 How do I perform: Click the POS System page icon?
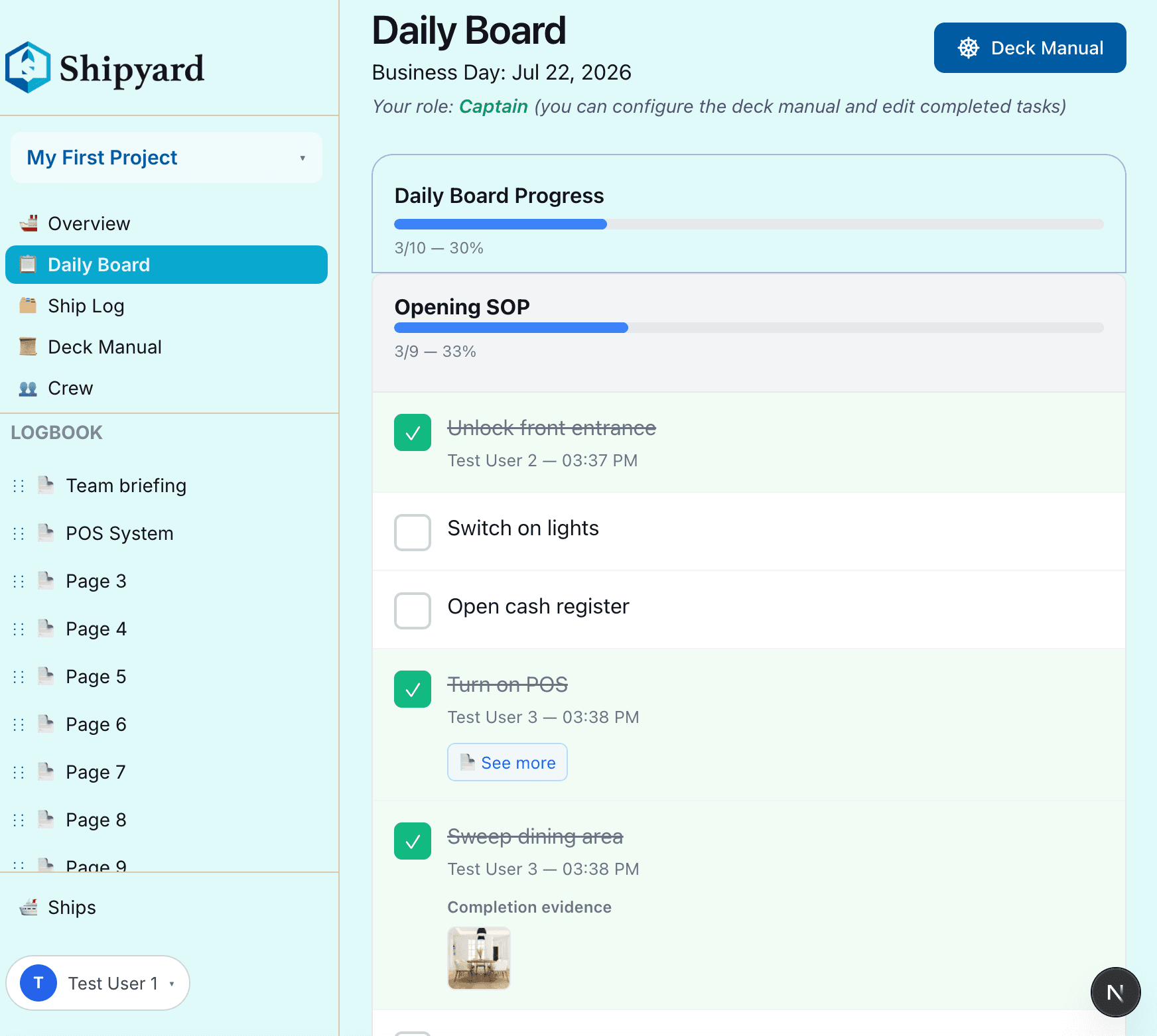[46, 533]
